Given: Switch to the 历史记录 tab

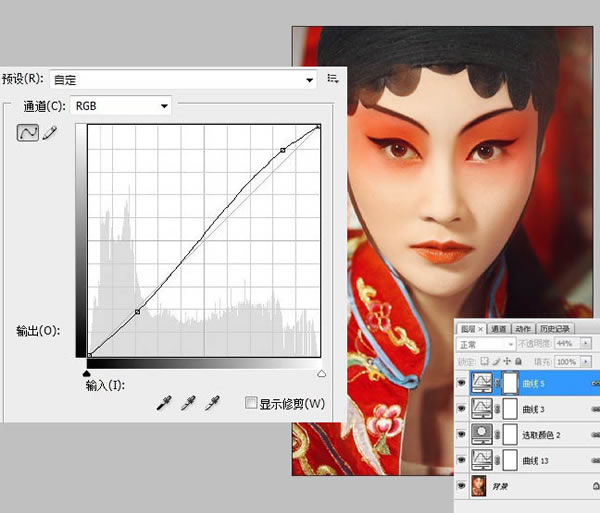Looking at the screenshot, I should coord(555,329).
